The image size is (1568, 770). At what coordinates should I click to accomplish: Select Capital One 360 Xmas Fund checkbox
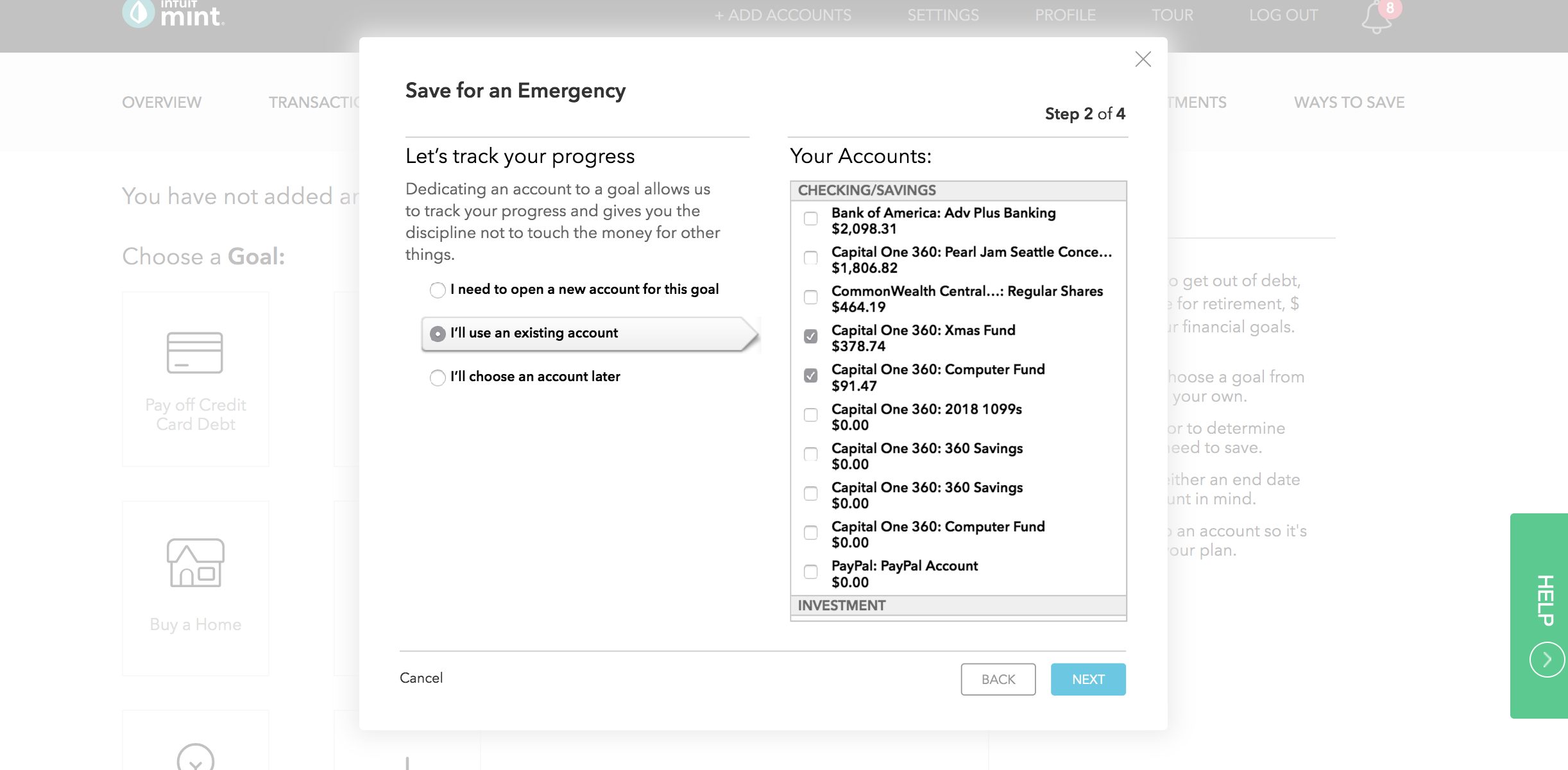(810, 335)
